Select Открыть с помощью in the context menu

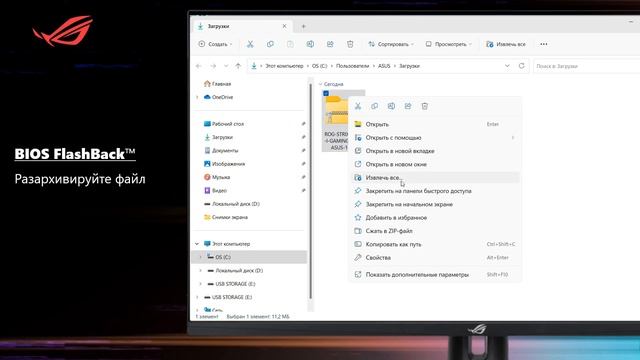pos(435,138)
